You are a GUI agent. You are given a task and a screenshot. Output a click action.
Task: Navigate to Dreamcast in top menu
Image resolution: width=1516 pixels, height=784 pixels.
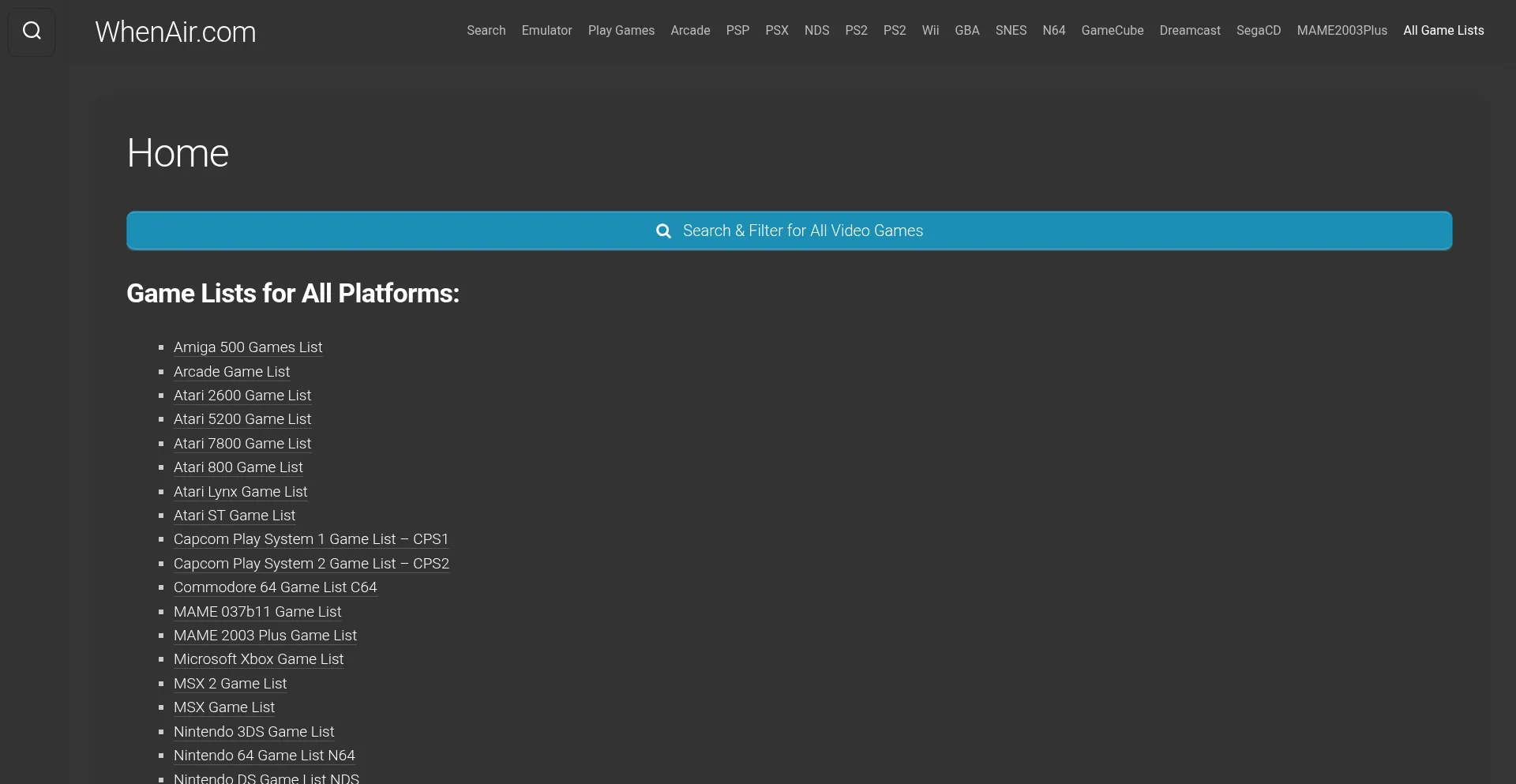(x=1189, y=31)
